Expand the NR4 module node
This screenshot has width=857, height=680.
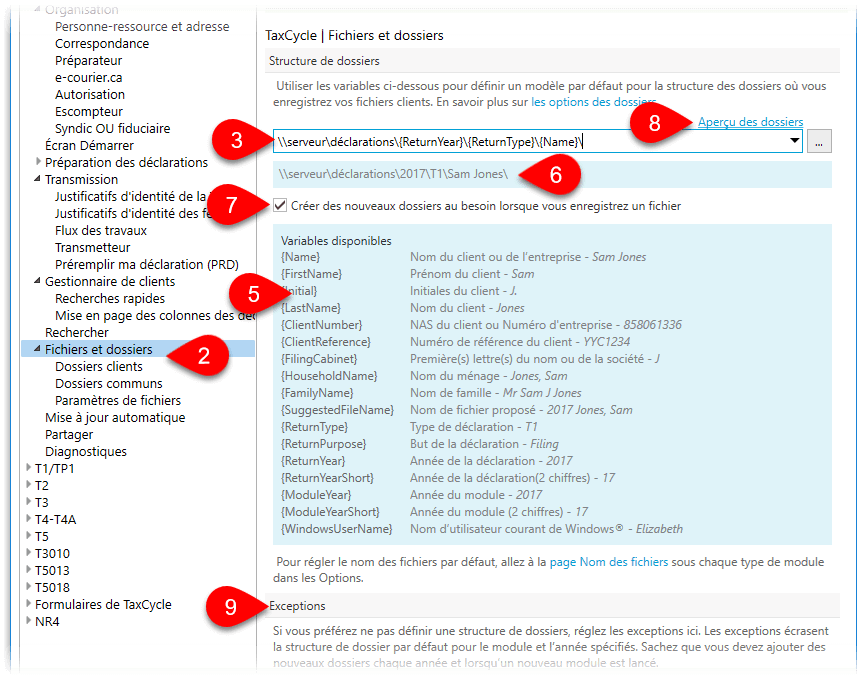click(28, 620)
